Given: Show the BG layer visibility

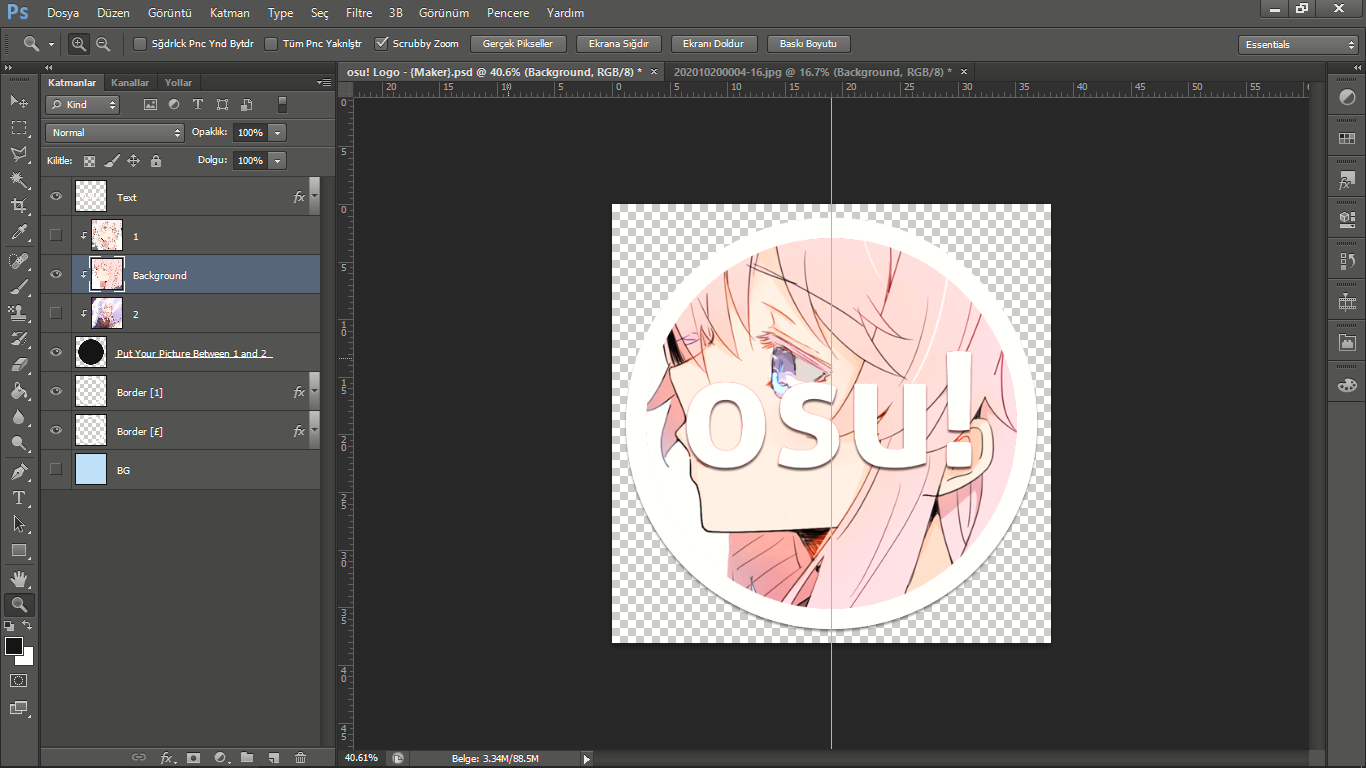Looking at the screenshot, I should 56,469.
